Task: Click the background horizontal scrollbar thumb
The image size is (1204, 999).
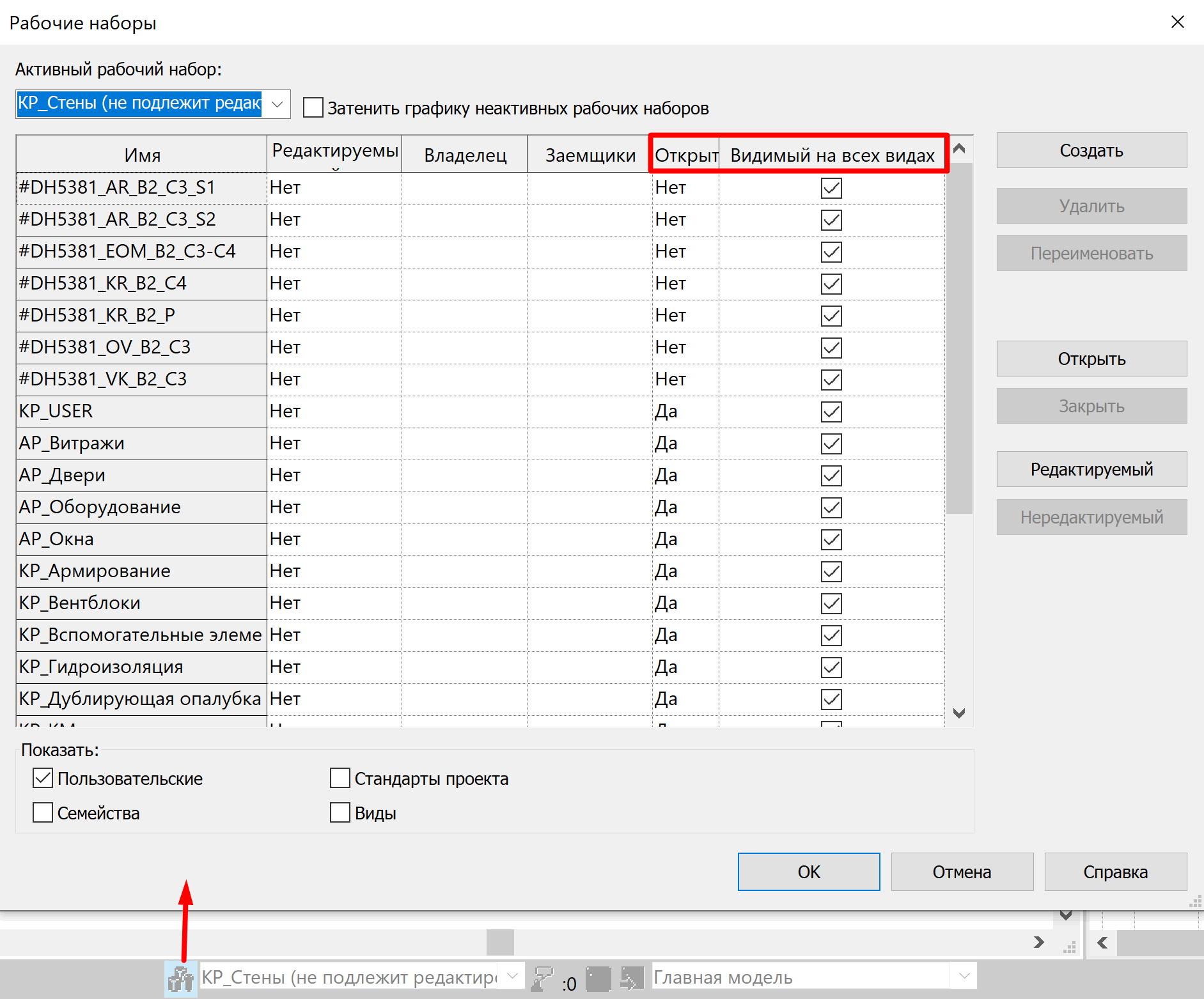Action: click(x=500, y=942)
